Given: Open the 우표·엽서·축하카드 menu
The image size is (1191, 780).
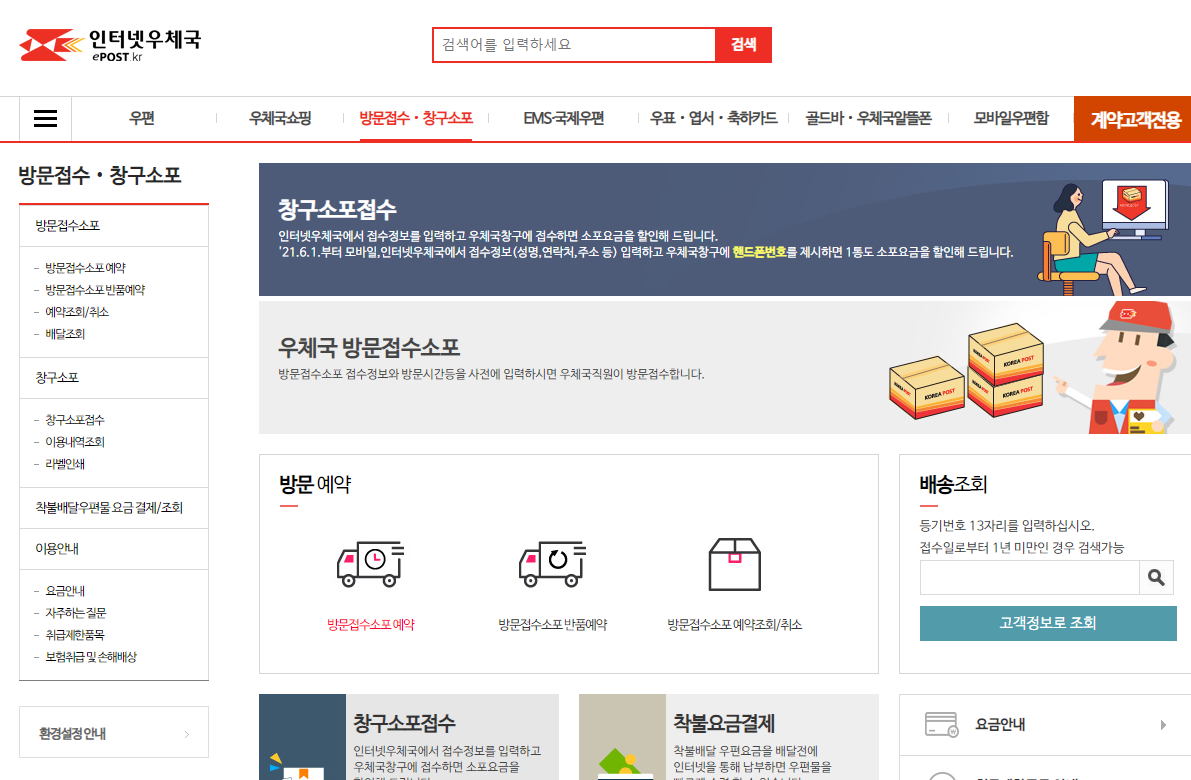Looking at the screenshot, I should point(713,118).
